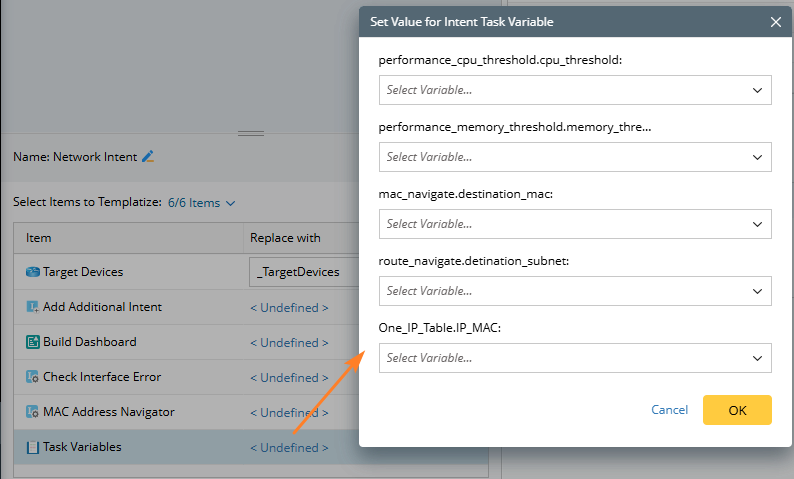This screenshot has width=794, height=479.
Task: Click the pencil edit icon beside Network Intent
Action: tap(149, 156)
